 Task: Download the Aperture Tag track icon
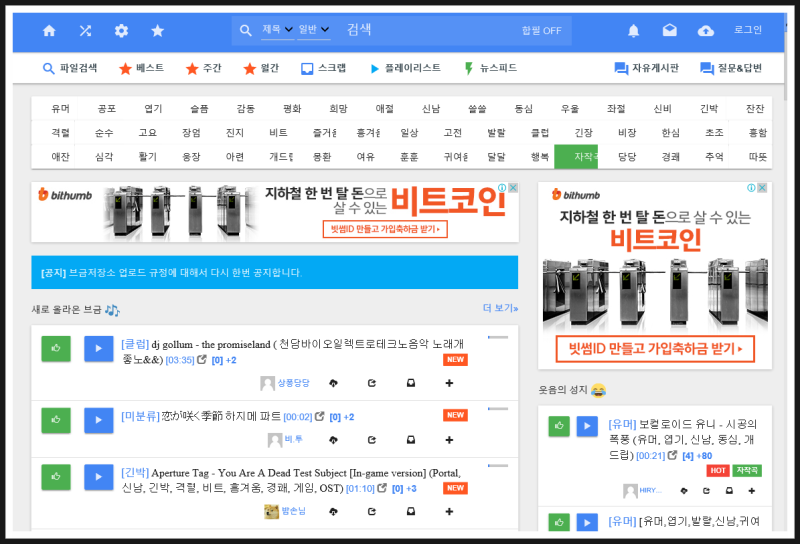pyautogui.click(x=333, y=511)
